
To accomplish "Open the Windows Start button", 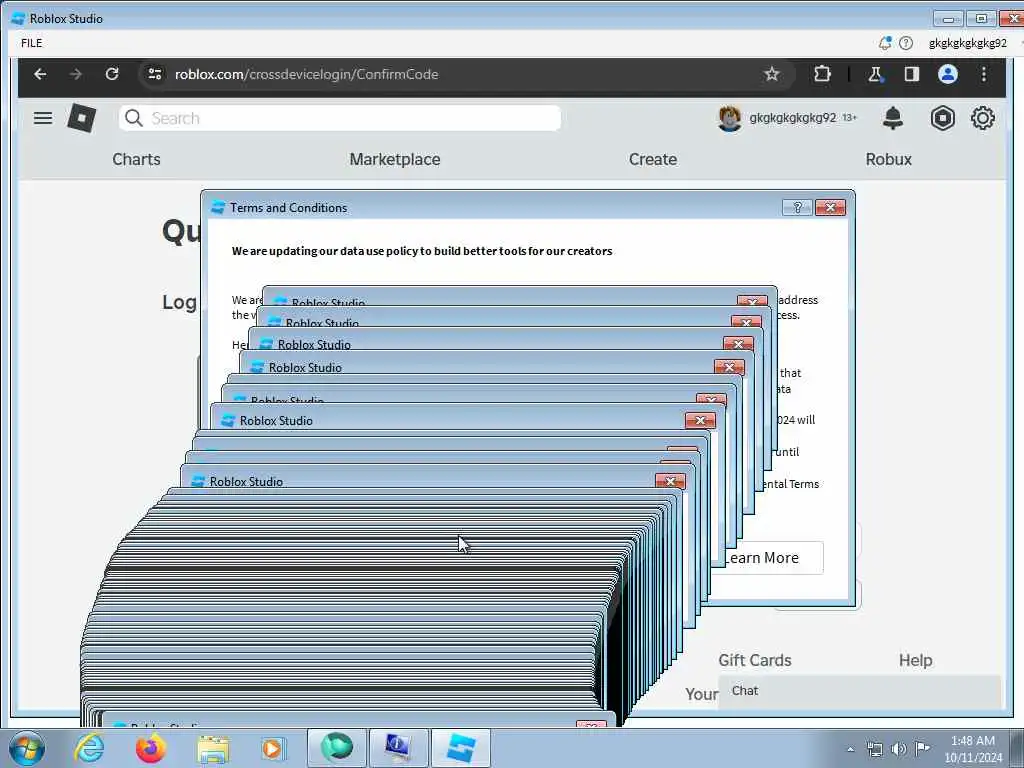I will (26, 748).
